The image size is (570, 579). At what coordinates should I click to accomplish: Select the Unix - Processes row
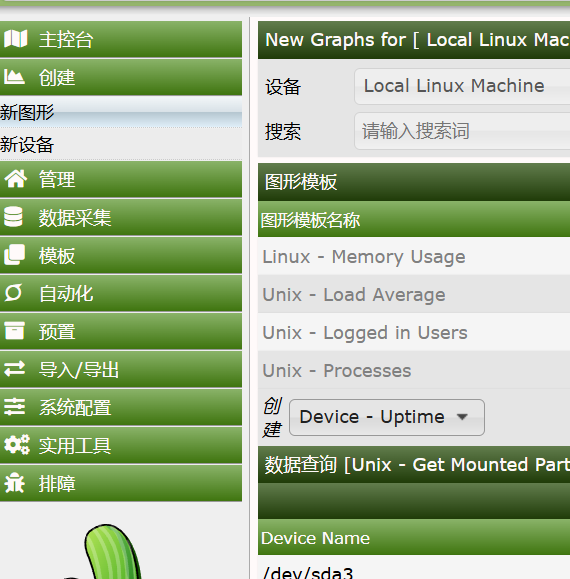pyautogui.click(x=414, y=370)
